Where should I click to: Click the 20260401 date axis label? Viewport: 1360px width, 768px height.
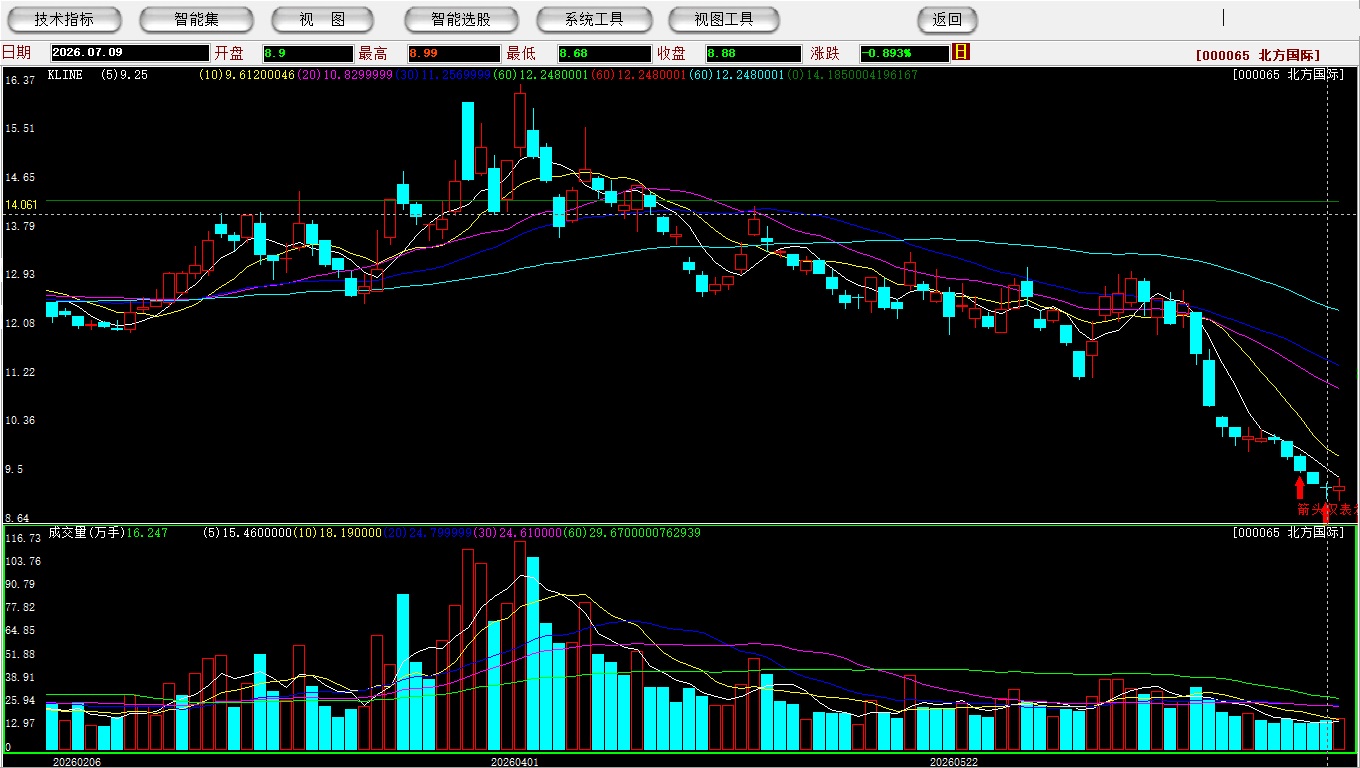pos(515,762)
